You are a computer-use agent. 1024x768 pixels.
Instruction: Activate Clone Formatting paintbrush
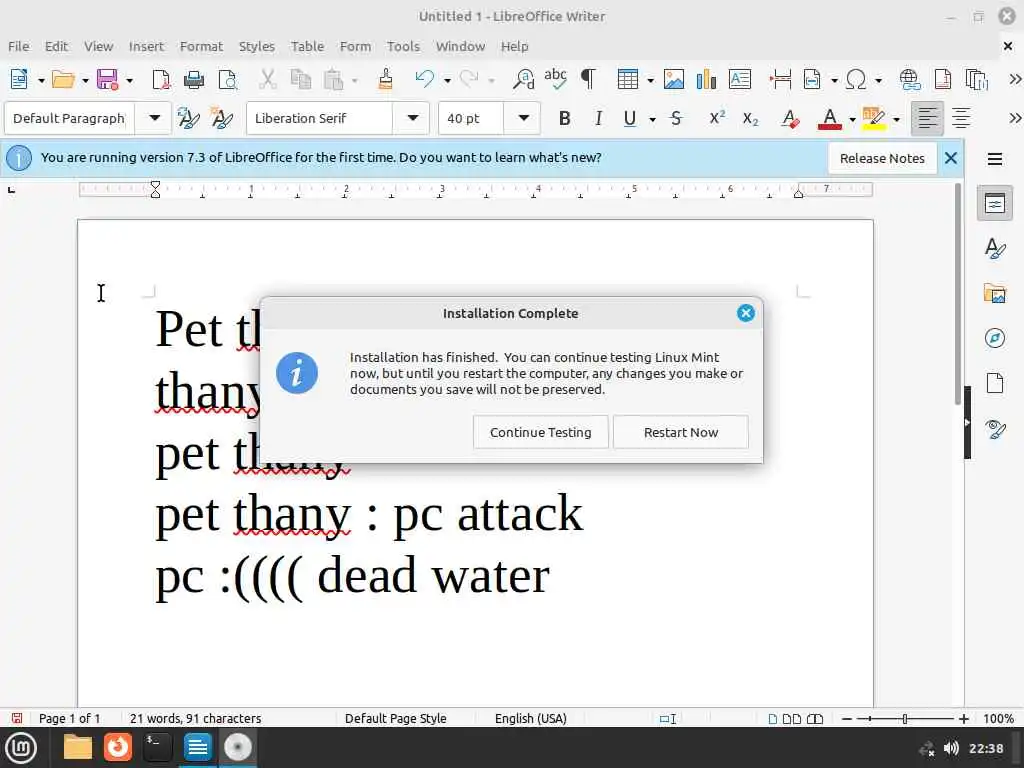tap(385, 80)
